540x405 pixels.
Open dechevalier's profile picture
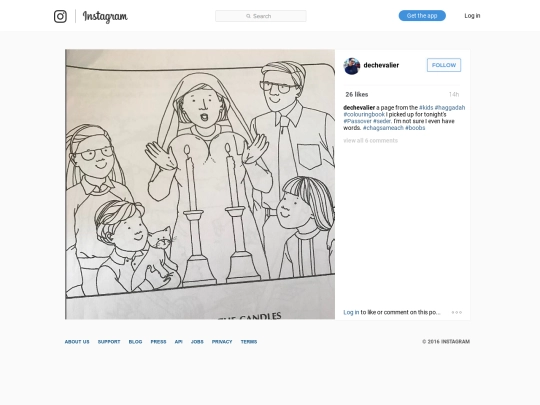point(352,66)
